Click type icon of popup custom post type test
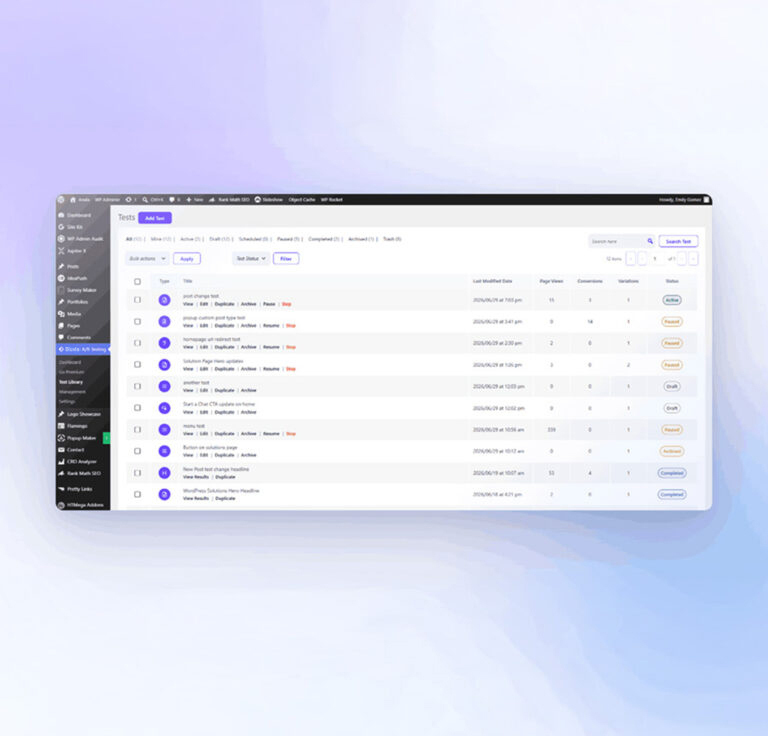Screen dimensions: 768x736 coord(165,322)
